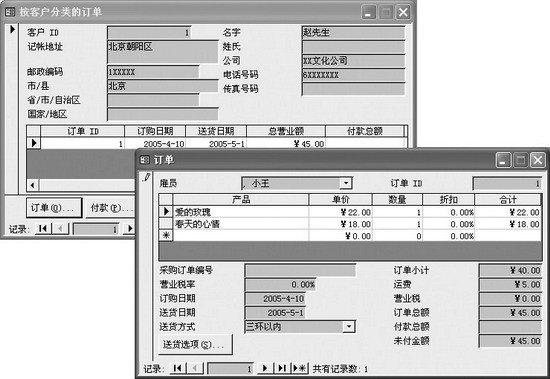Click the 订单 ID column header in customer subform
The height and width of the screenshot is (379, 550).
click(x=83, y=131)
